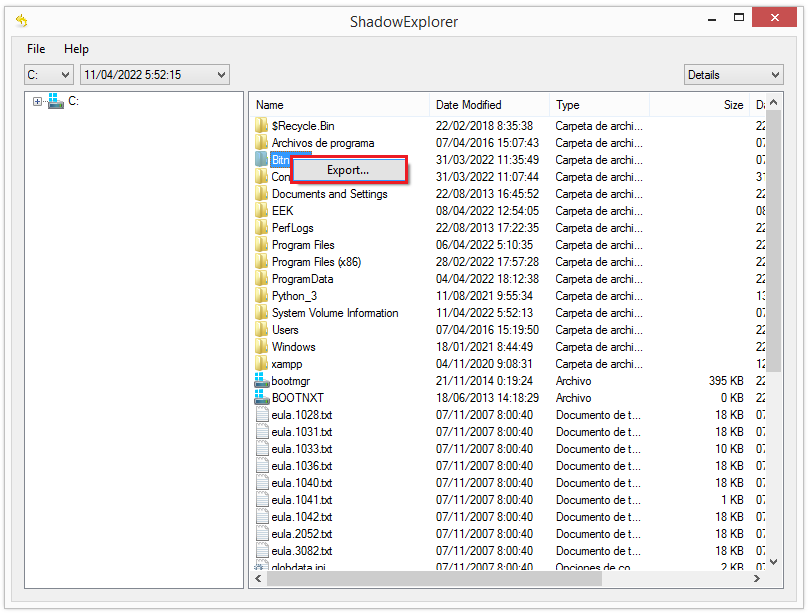
Task: Choose Export... from the context menu
Action: tap(348, 171)
